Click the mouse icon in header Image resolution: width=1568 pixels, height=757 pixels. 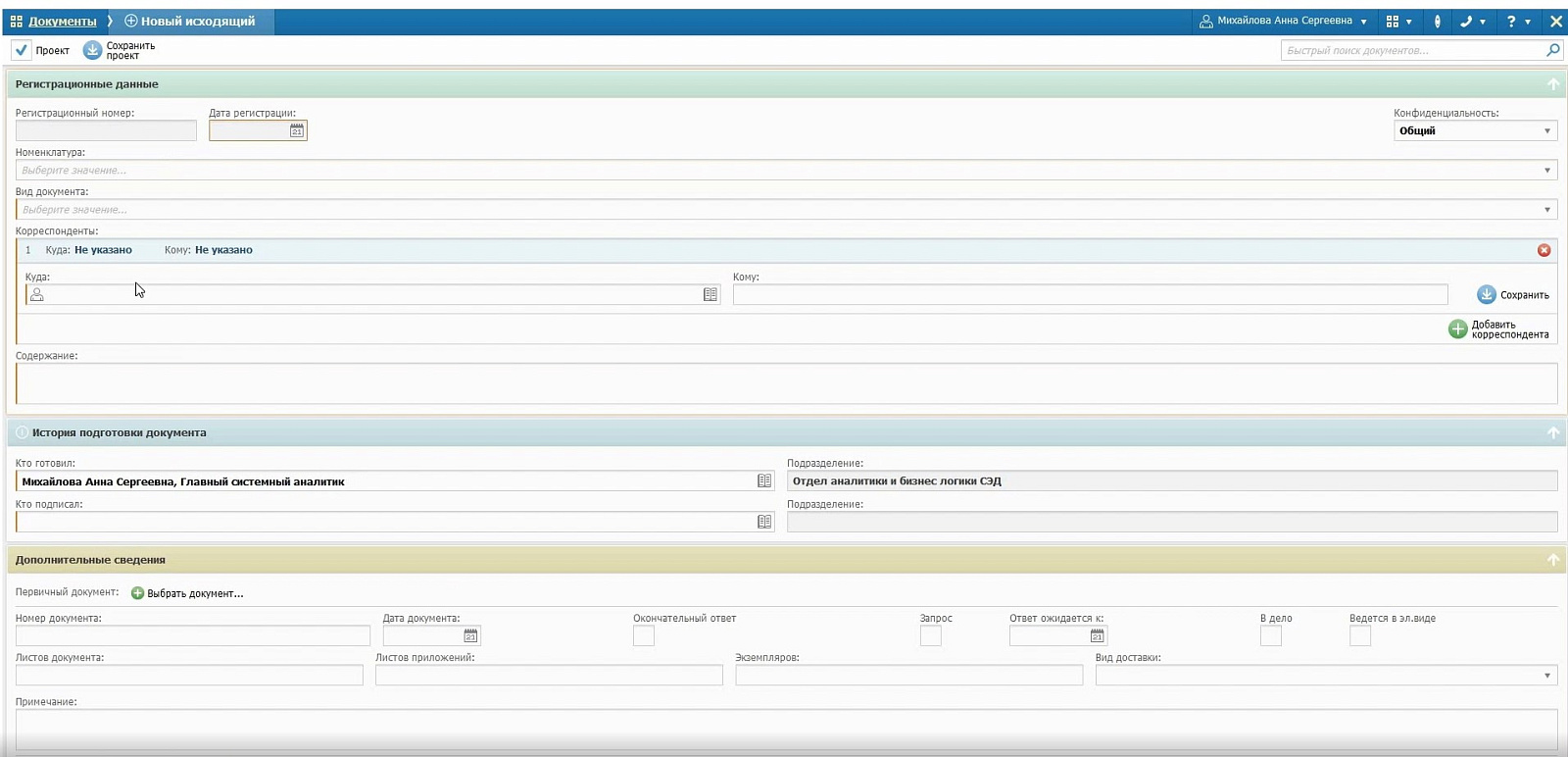1438,21
